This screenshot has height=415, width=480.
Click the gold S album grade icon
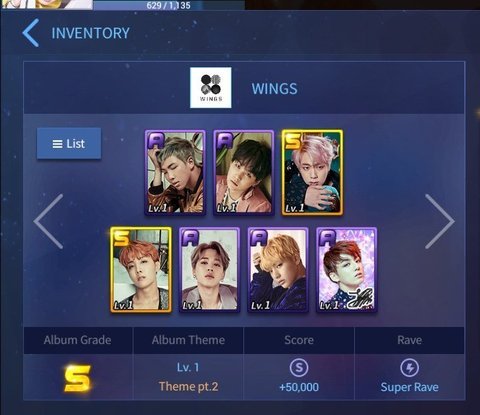(x=77, y=378)
